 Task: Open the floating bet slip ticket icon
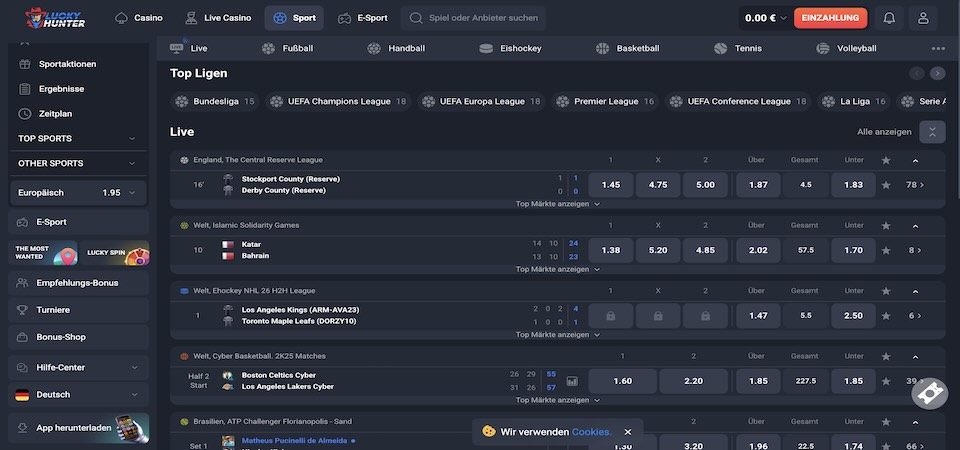click(x=929, y=393)
